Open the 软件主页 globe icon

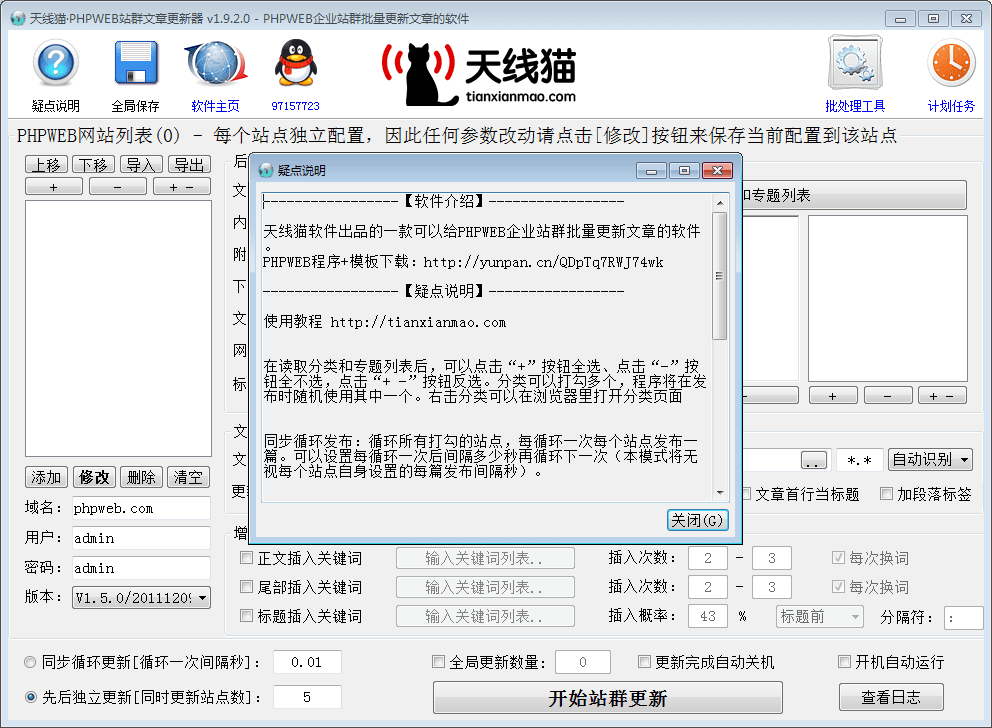pos(215,63)
